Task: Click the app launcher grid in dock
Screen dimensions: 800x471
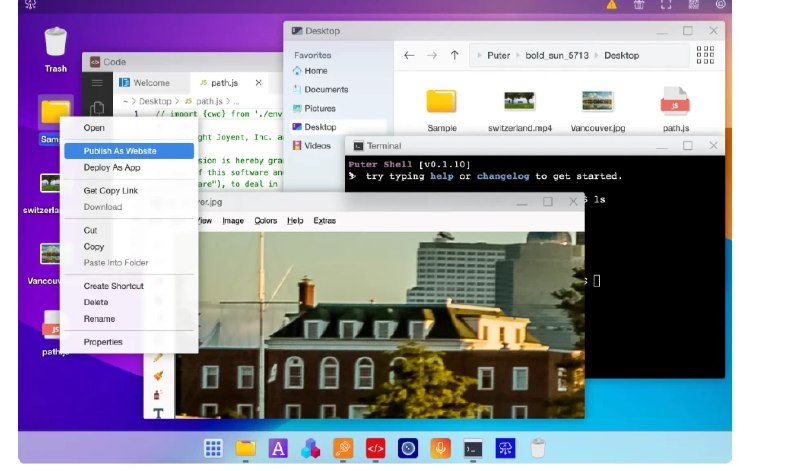Action: [x=212, y=448]
